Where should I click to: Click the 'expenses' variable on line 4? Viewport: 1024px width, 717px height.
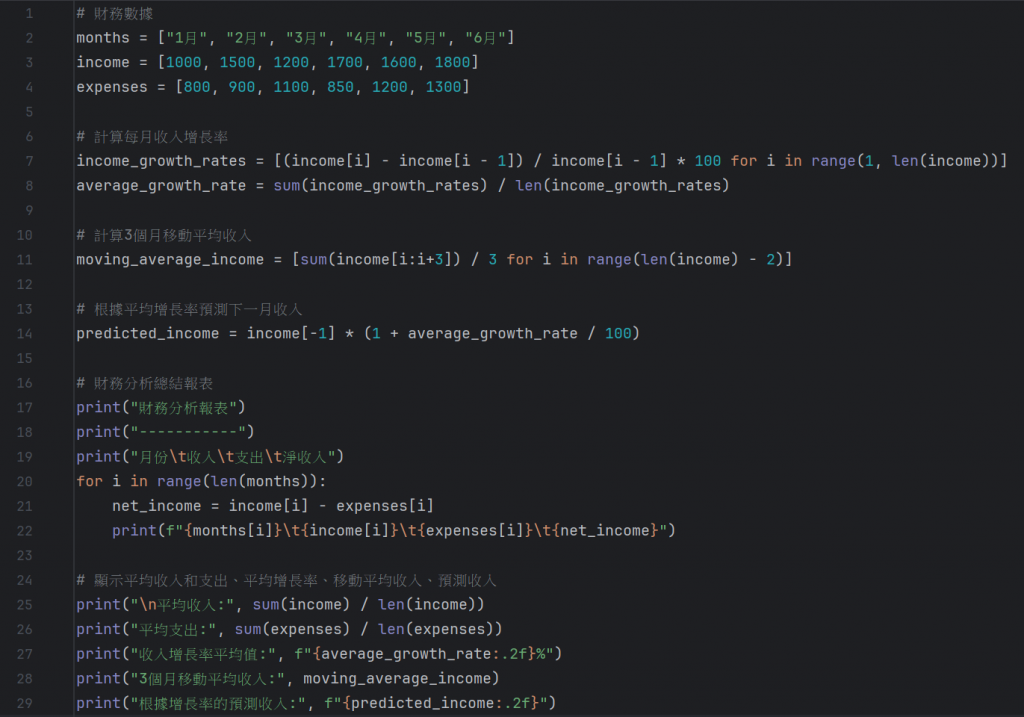[x=112, y=88]
